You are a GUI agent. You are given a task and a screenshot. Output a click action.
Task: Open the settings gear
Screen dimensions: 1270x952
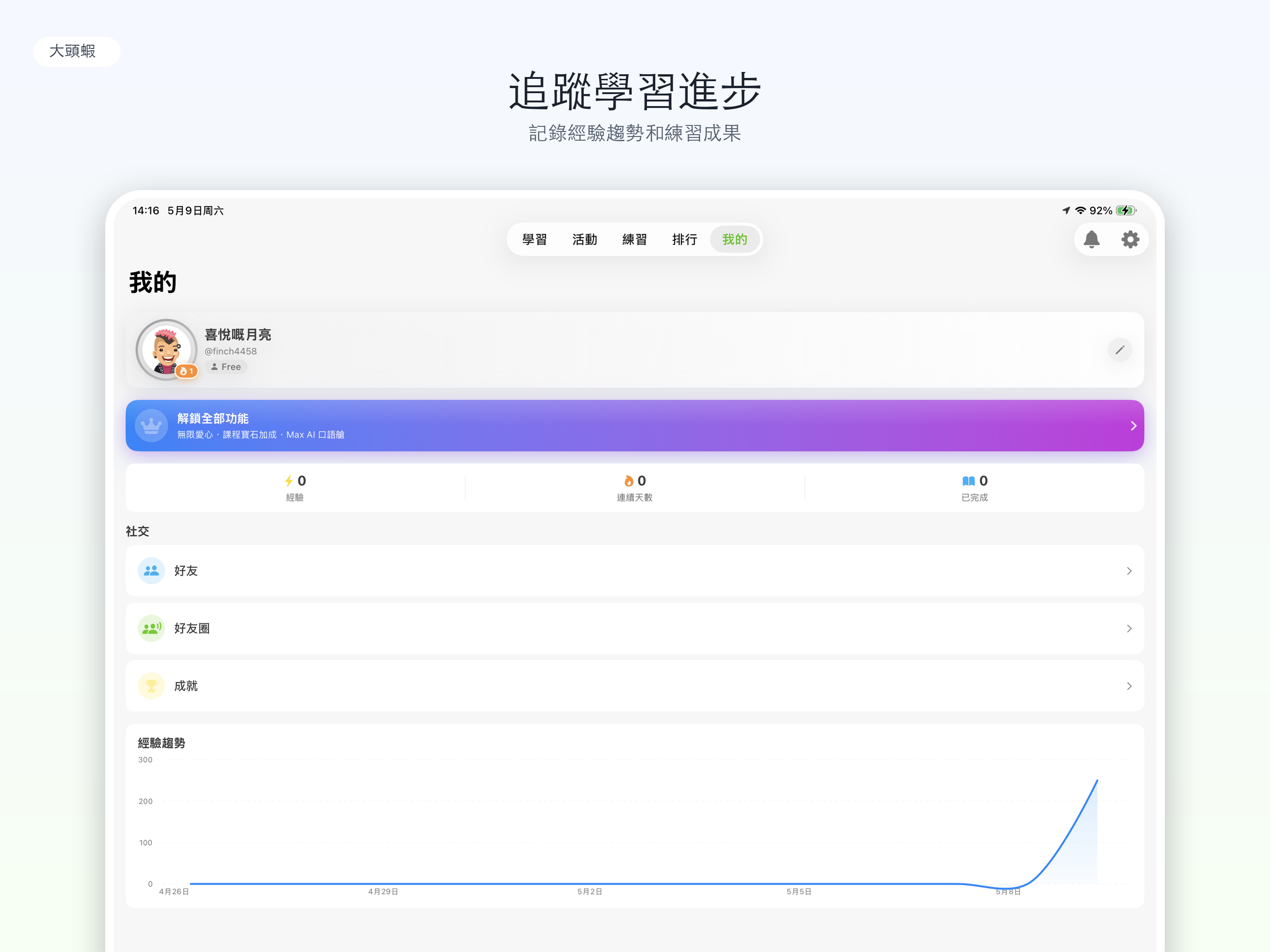(1130, 239)
